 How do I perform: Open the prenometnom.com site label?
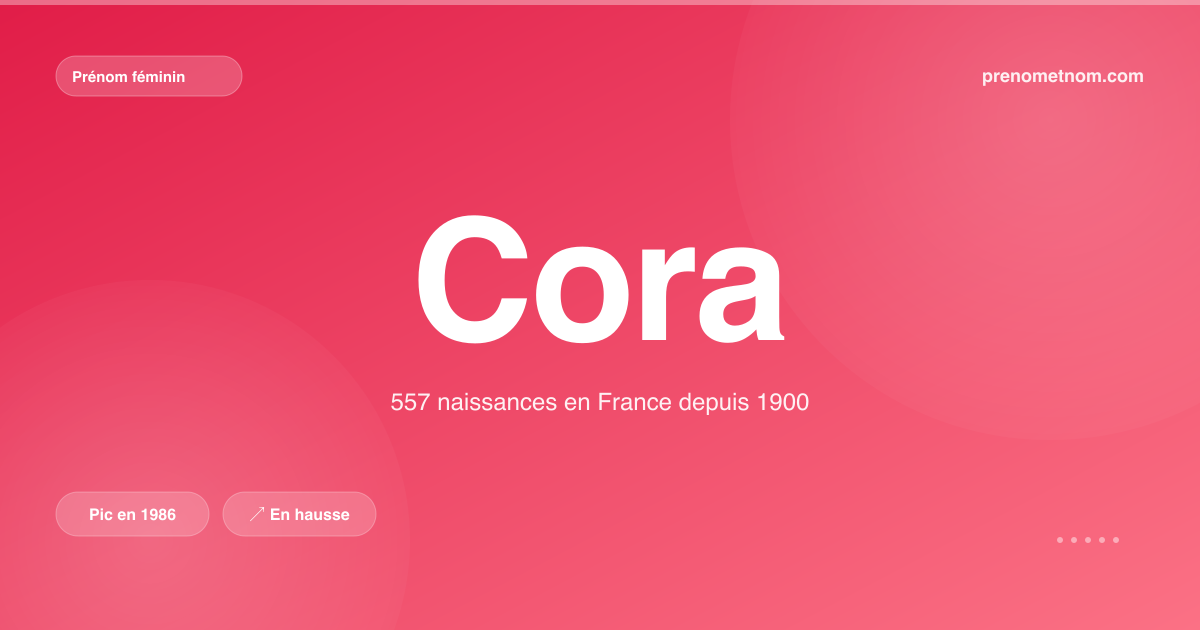(x=1063, y=76)
